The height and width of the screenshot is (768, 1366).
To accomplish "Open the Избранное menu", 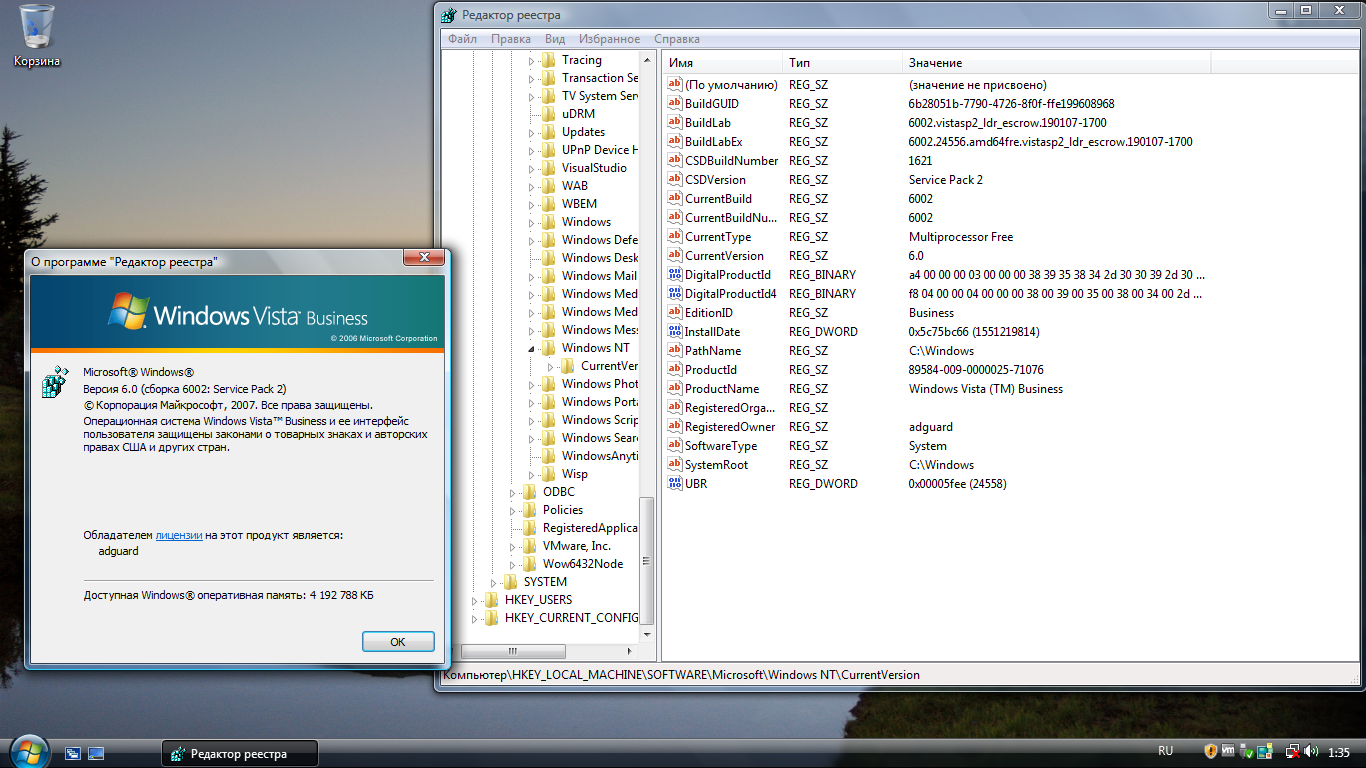I will 609,39.
